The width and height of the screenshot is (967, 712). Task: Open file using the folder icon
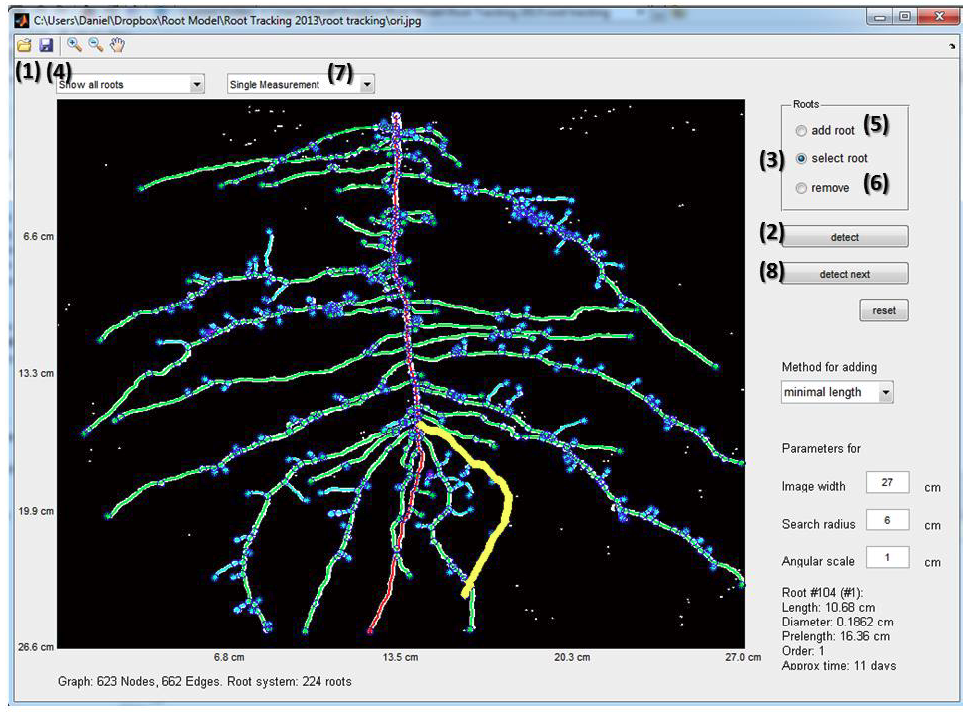[x=24, y=45]
